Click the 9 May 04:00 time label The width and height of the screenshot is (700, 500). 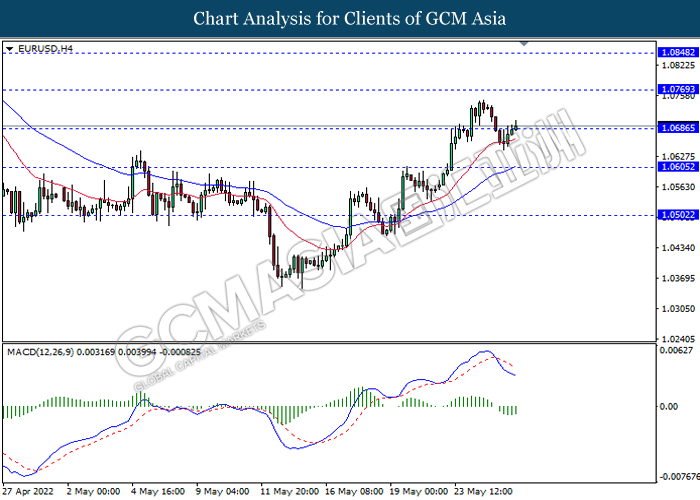[222, 492]
